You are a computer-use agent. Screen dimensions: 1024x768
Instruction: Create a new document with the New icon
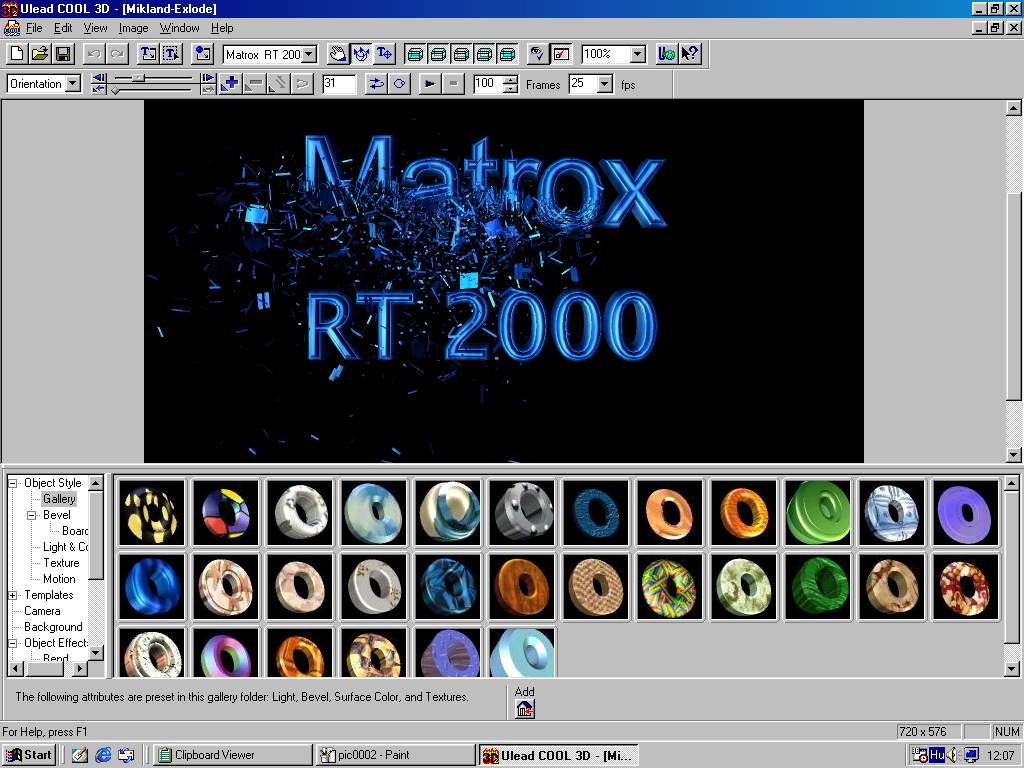pos(17,54)
